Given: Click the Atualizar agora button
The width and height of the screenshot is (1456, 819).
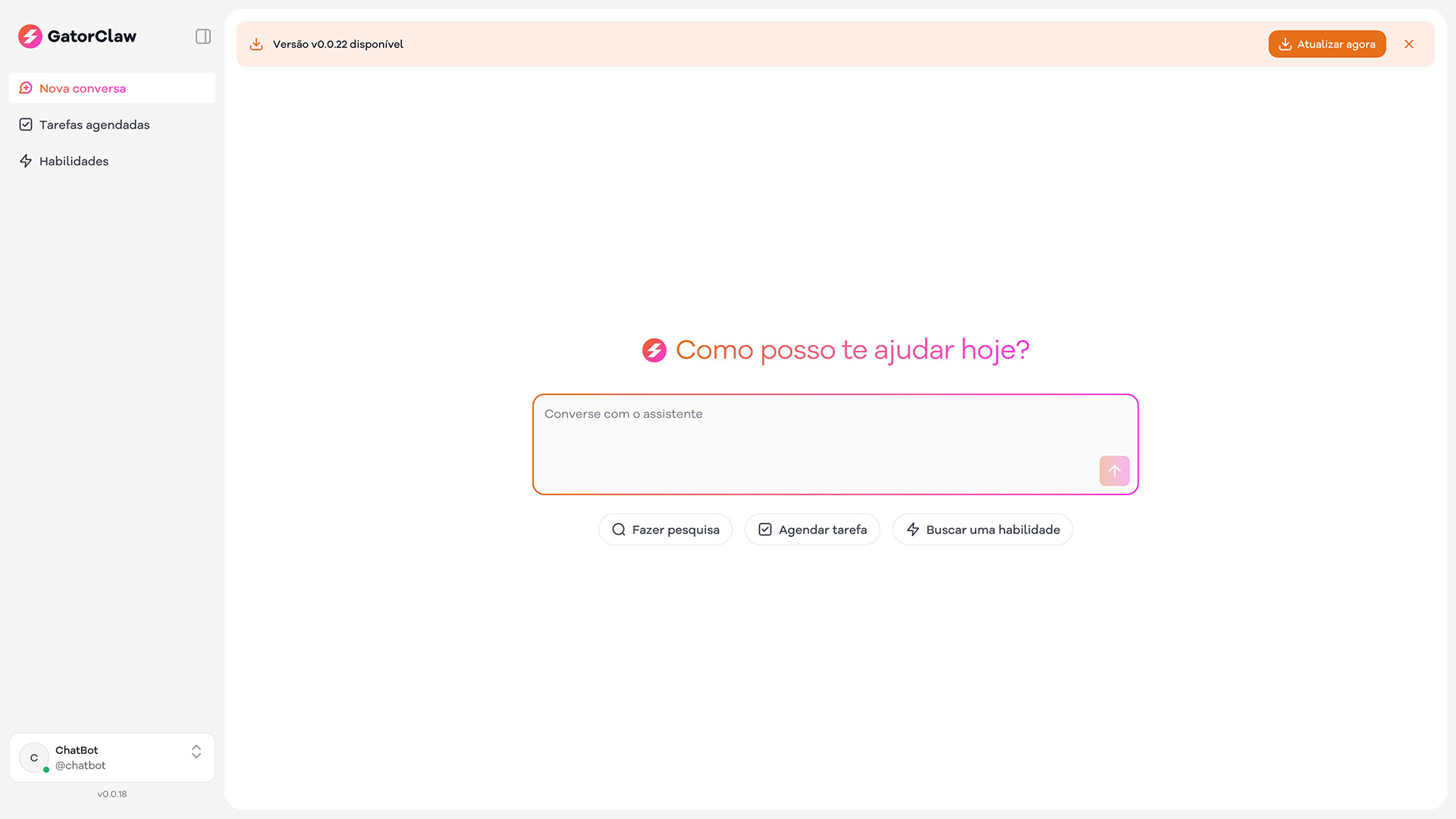Looking at the screenshot, I should point(1326,43).
